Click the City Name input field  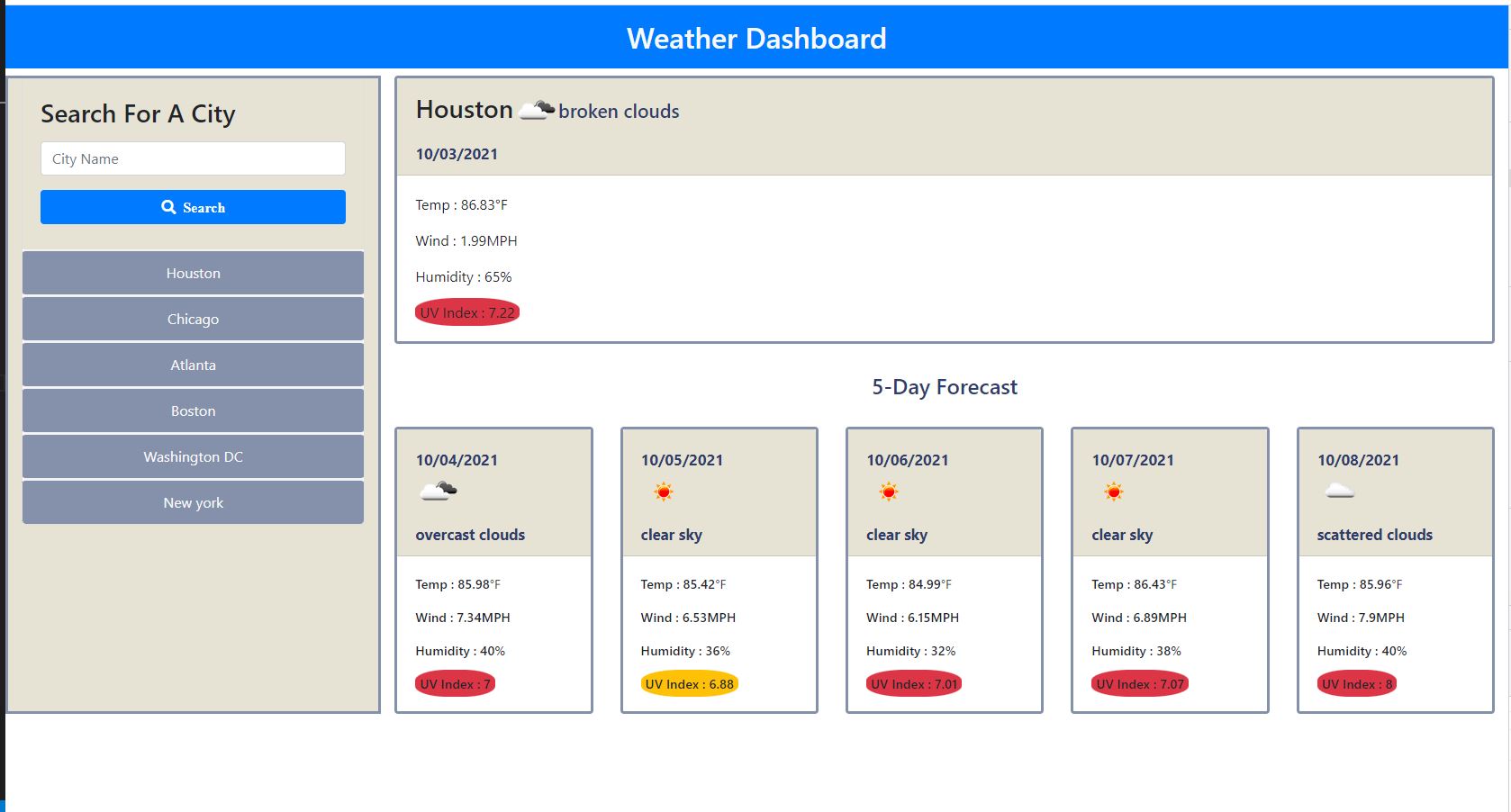tap(192, 158)
